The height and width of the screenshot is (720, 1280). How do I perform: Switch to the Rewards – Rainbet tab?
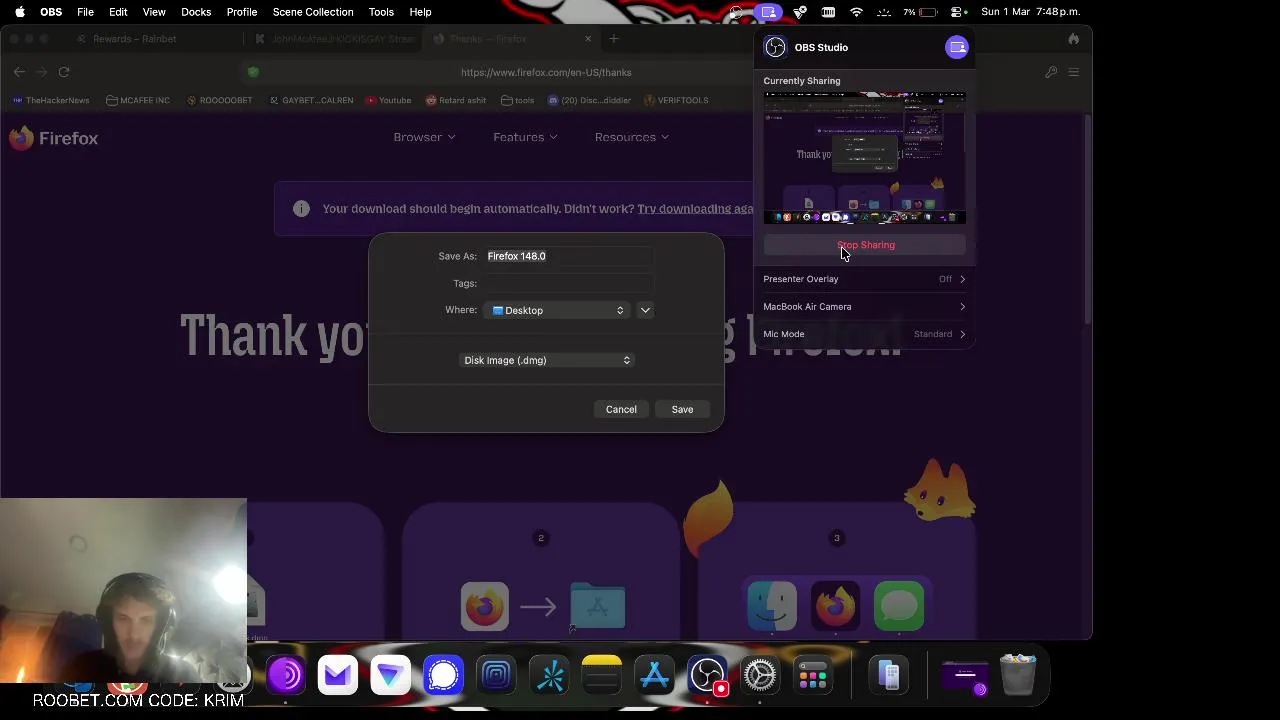(x=134, y=39)
